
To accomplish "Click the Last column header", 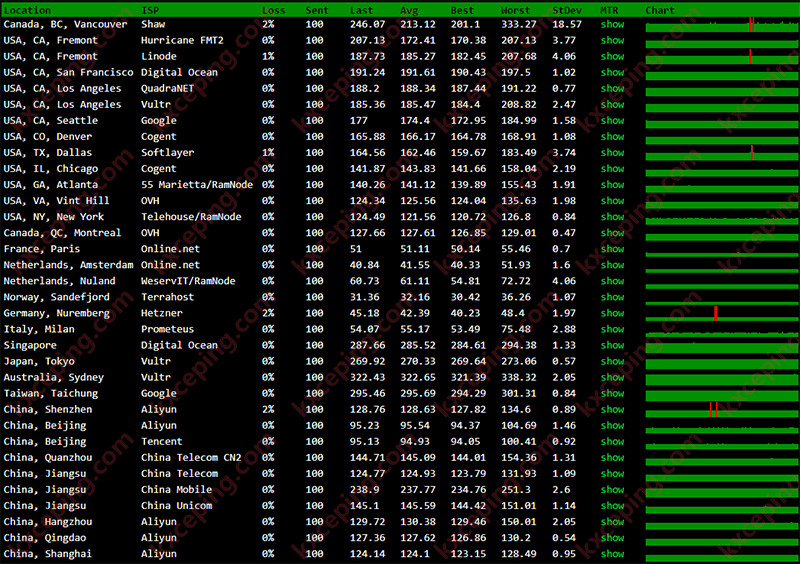I will coord(361,10).
